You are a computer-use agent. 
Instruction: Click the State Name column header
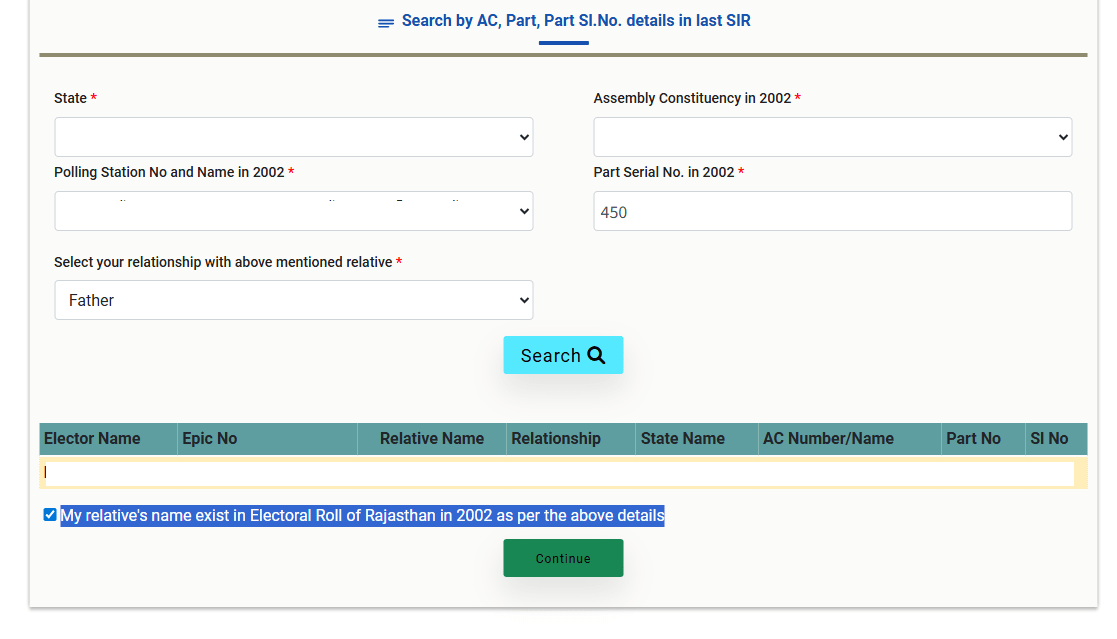pos(683,439)
